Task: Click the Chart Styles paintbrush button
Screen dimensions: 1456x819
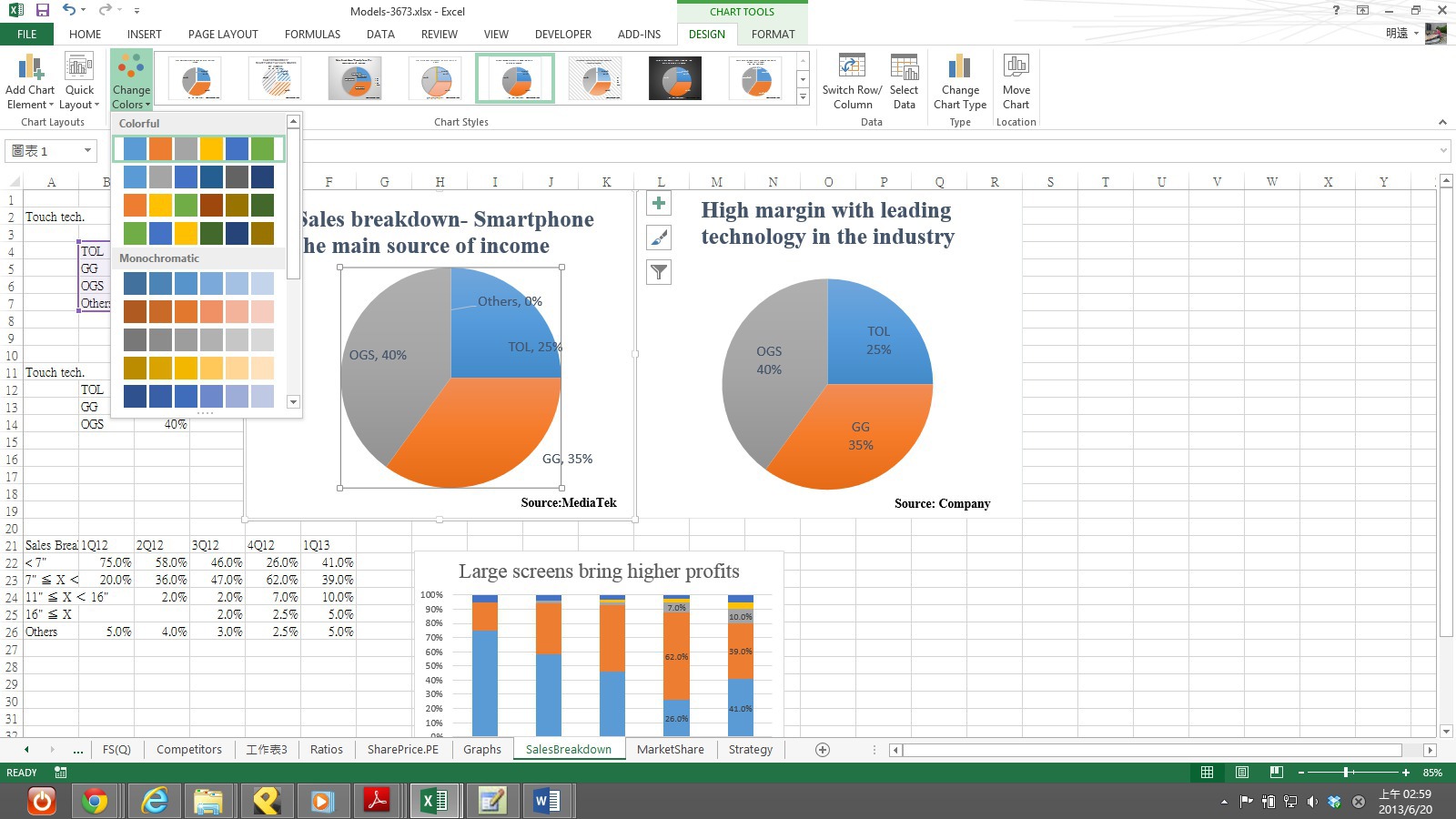Action: pyautogui.click(x=659, y=238)
